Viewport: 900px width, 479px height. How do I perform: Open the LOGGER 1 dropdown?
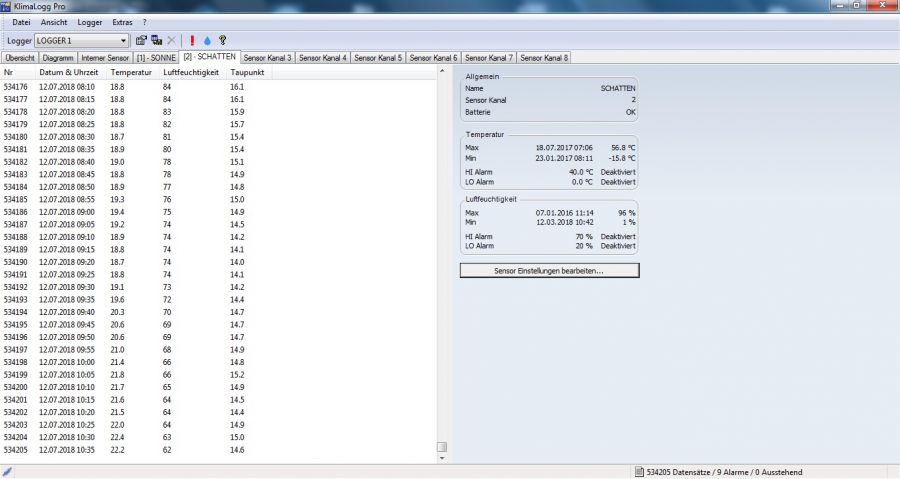123,41
